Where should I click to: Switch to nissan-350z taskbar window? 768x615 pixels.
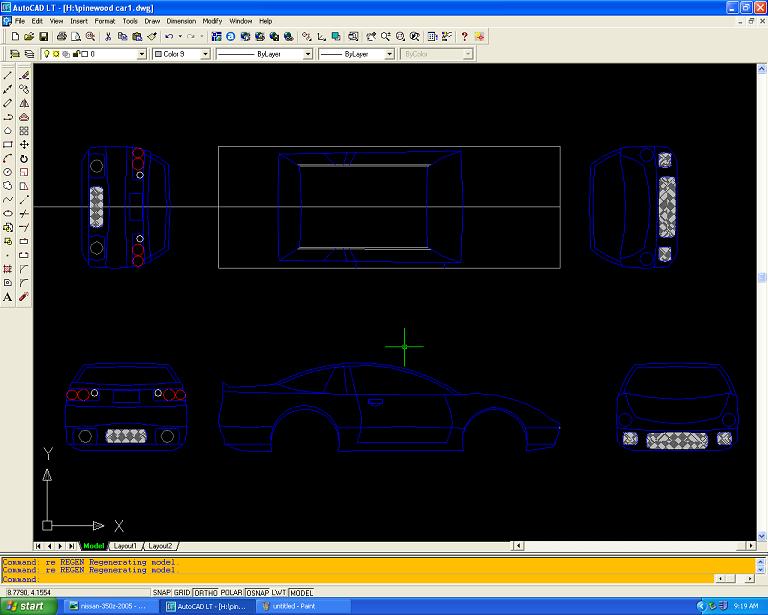coord(110,606)
